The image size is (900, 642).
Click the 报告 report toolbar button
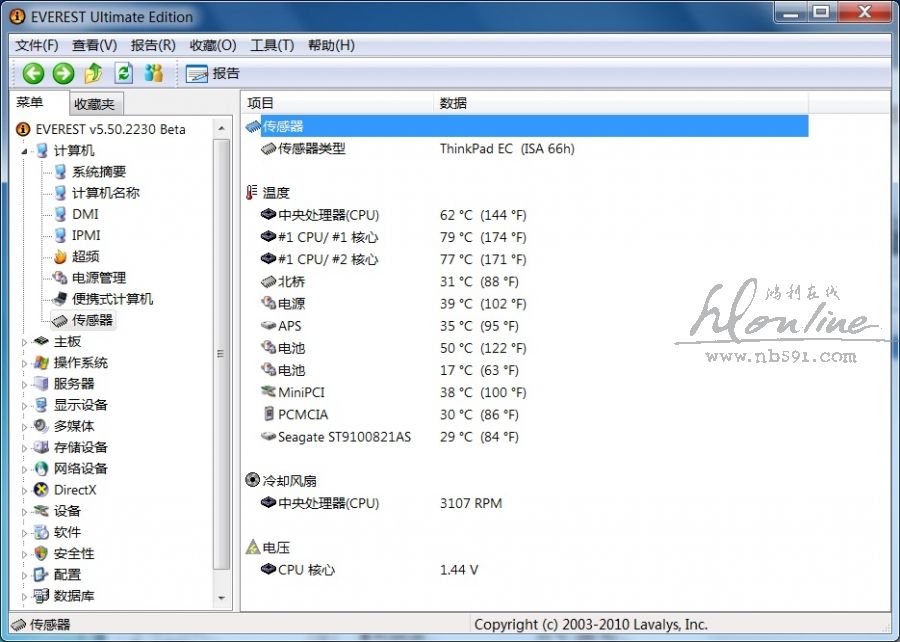point(213,73)
